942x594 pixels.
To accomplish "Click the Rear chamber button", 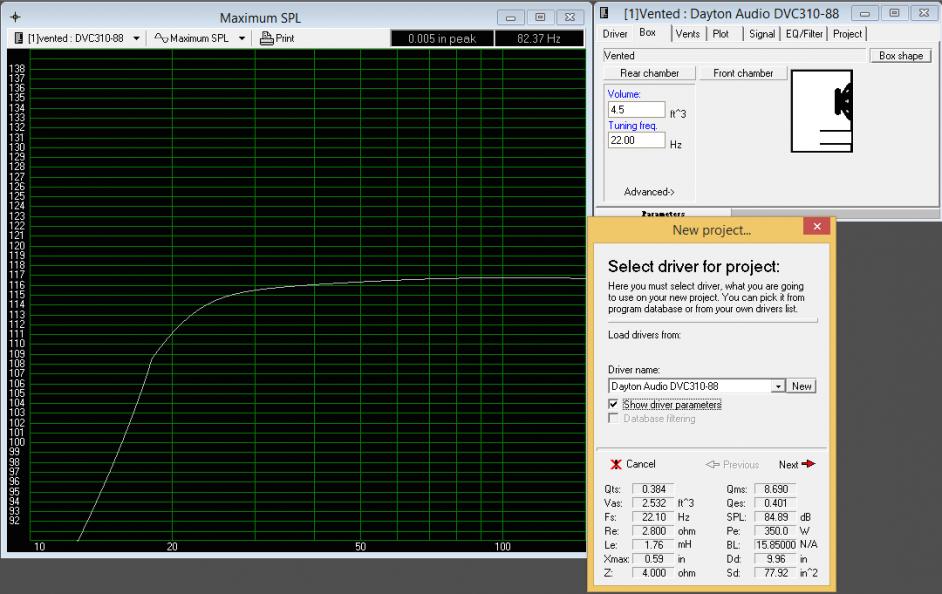I will [x=649, y=73].
